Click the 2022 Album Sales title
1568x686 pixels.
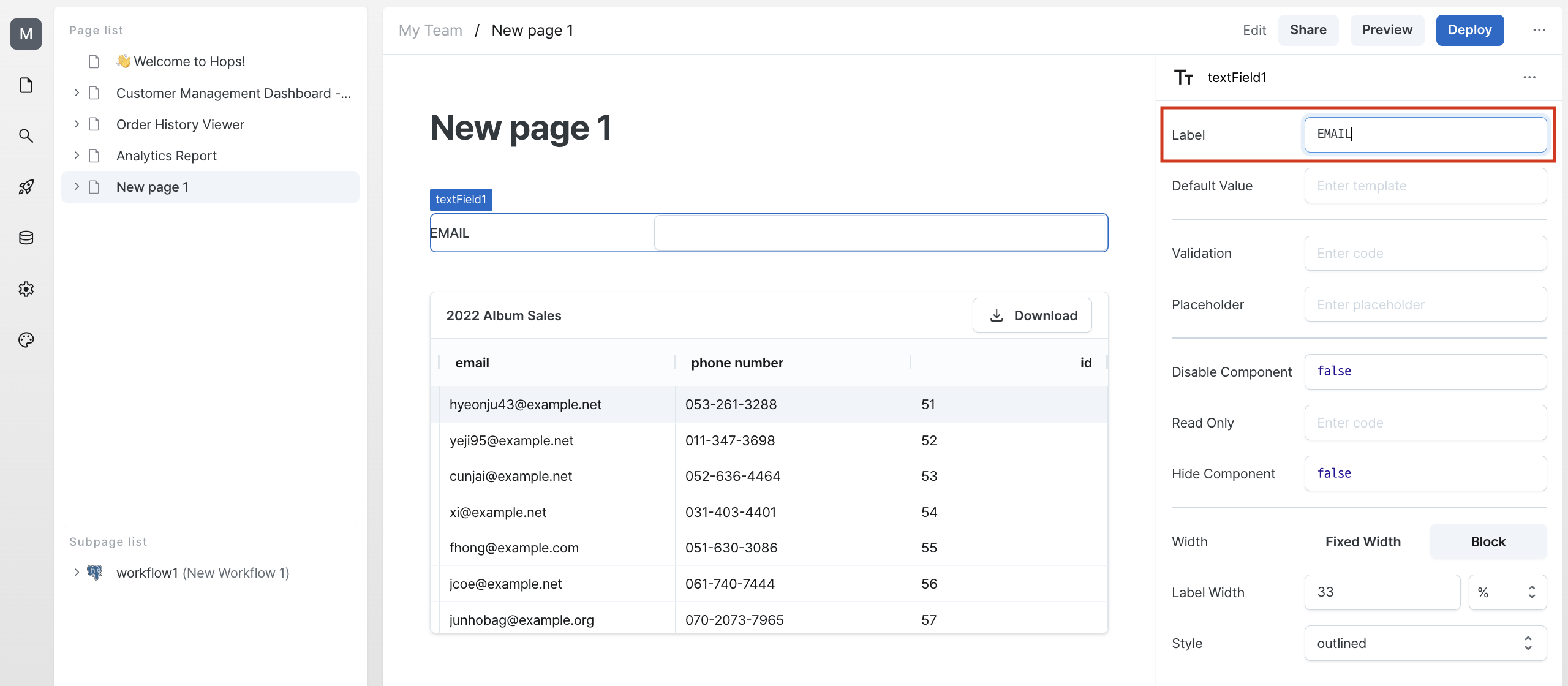503,315
